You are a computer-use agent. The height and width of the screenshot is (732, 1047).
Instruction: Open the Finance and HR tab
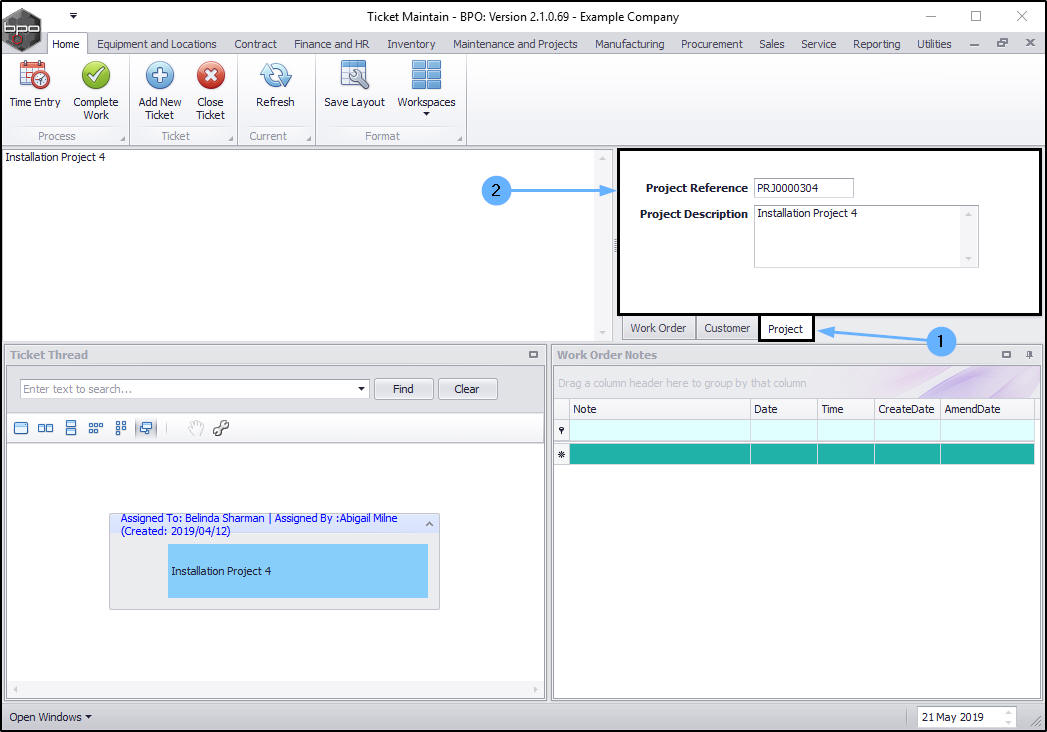(x=331, y=44)
